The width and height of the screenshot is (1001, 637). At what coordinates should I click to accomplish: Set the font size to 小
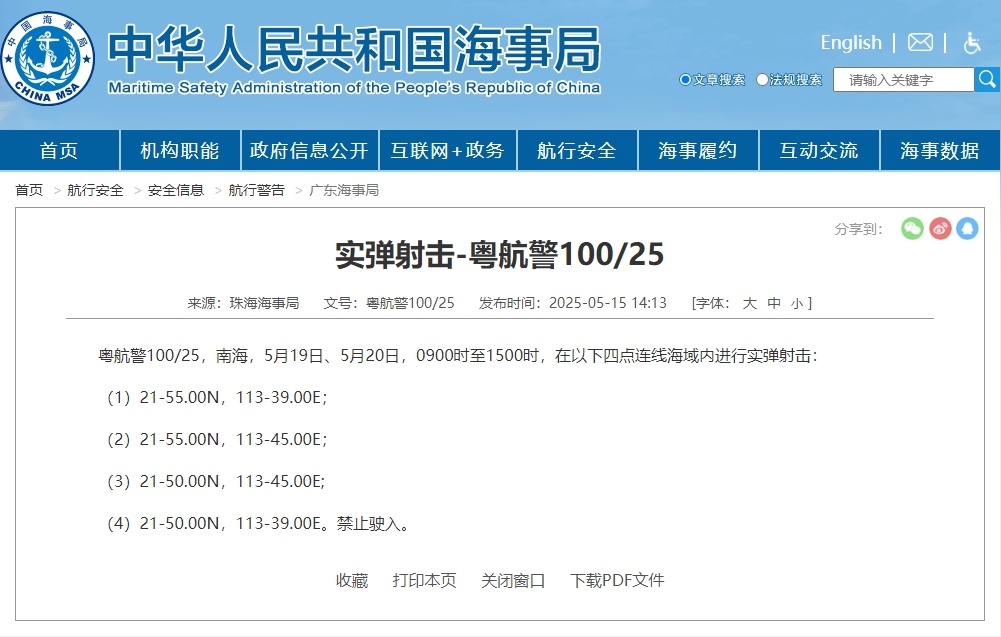tap(797, 303)
